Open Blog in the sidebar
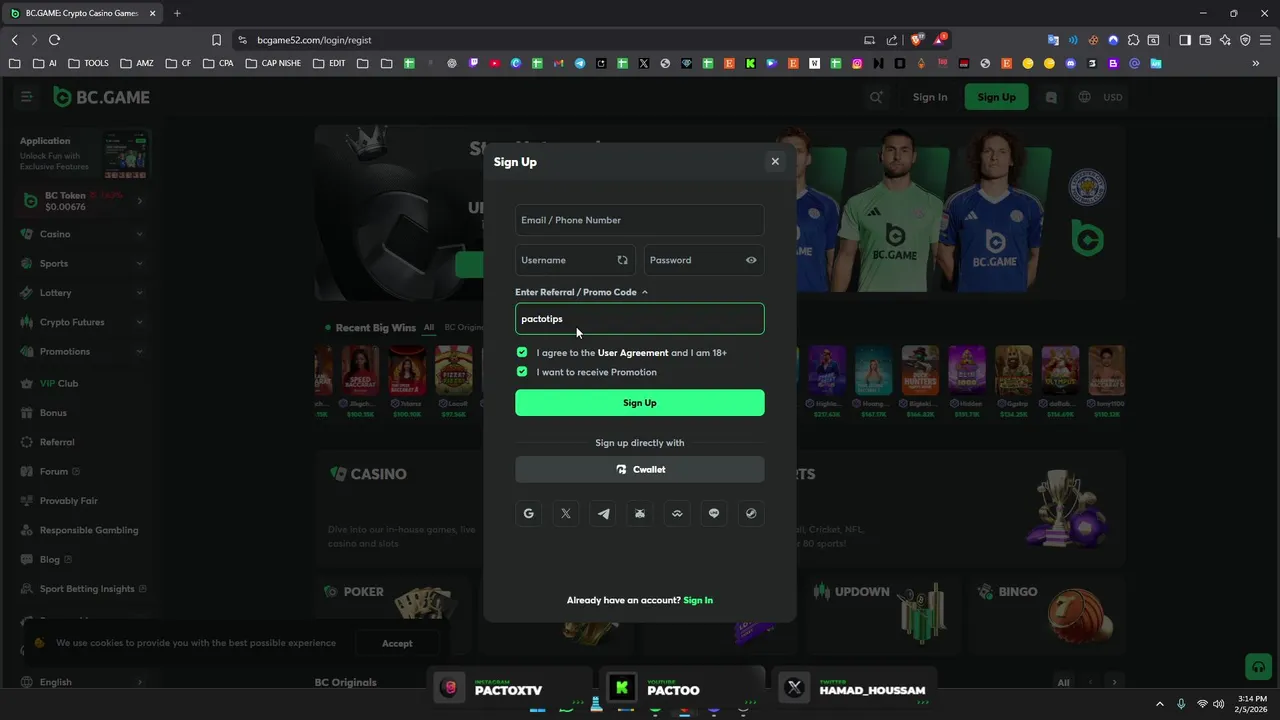This screenshot has height=720, width=1280. (x=82, y=559)
